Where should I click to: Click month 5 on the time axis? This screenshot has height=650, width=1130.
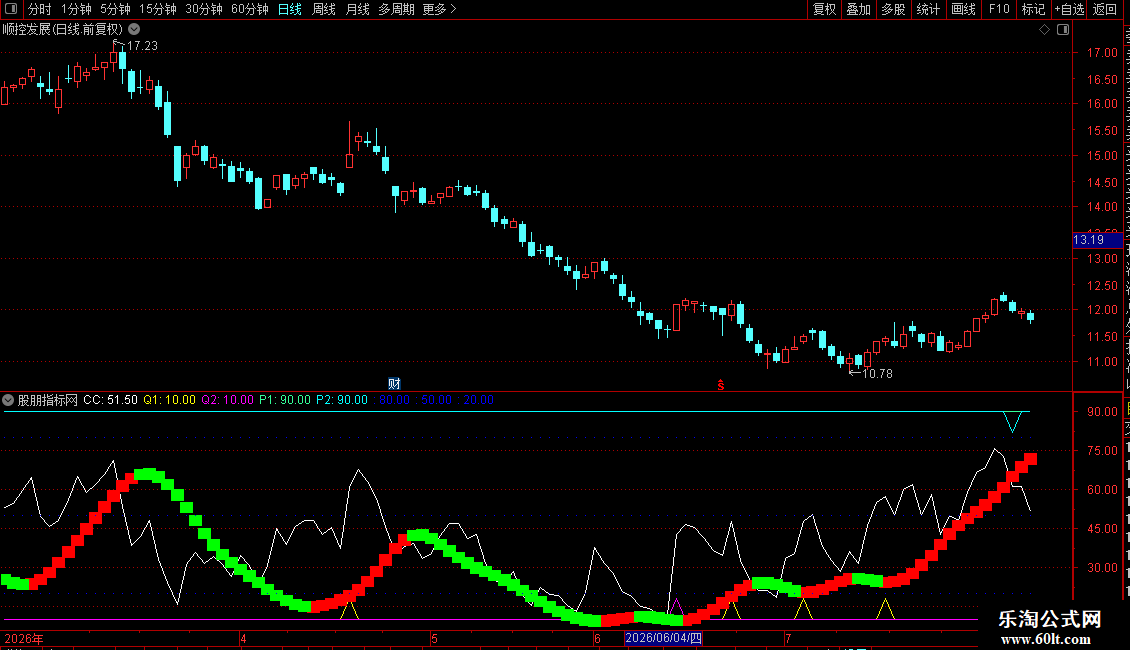[x=434, y=638]
